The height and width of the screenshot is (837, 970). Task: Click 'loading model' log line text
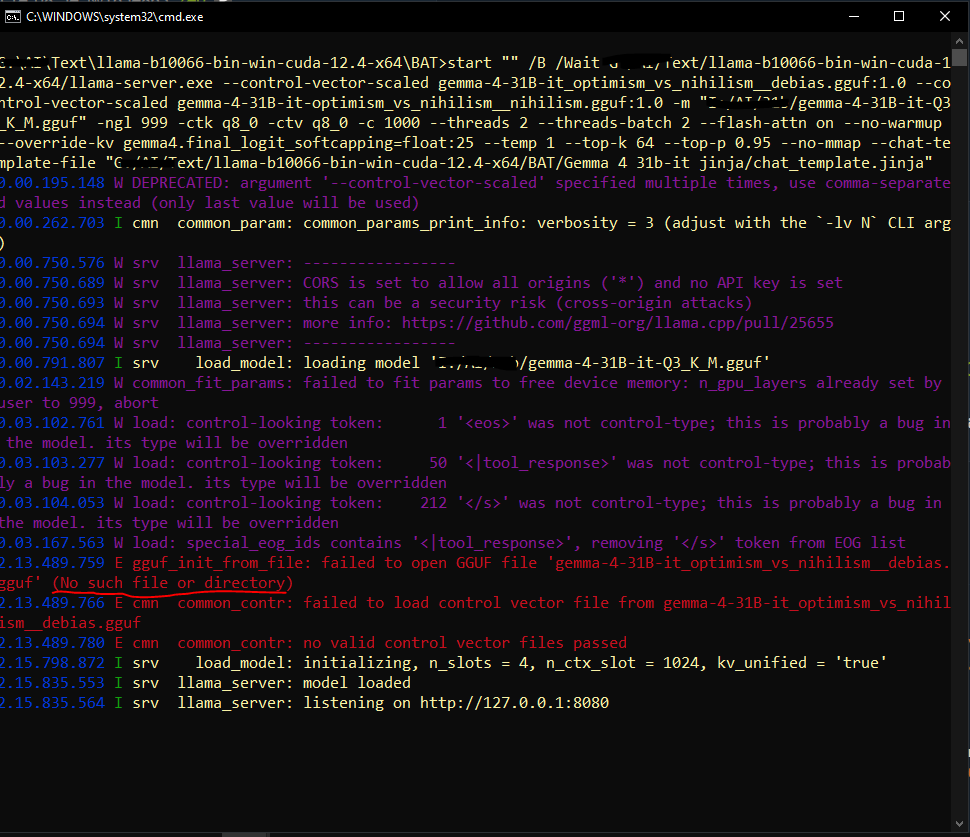[x=361, y=363]
